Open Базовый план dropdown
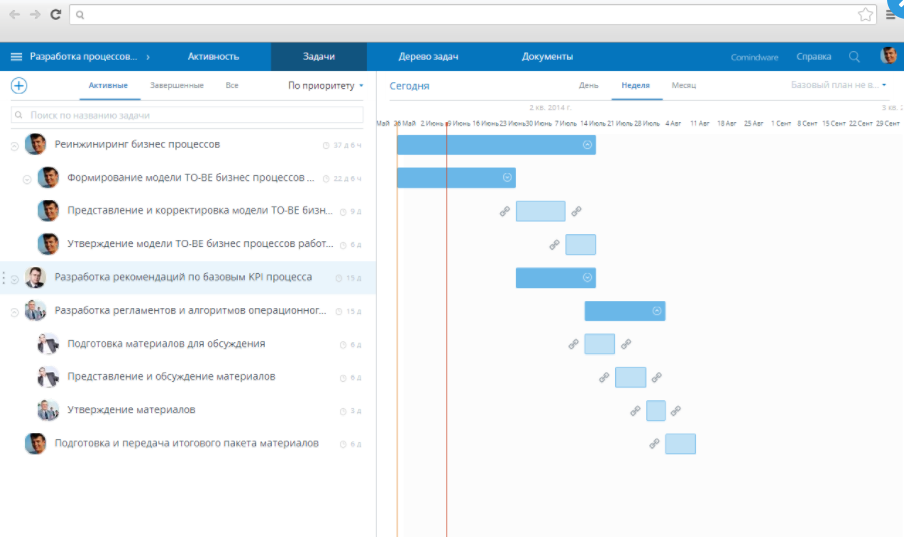 (838, 85)
